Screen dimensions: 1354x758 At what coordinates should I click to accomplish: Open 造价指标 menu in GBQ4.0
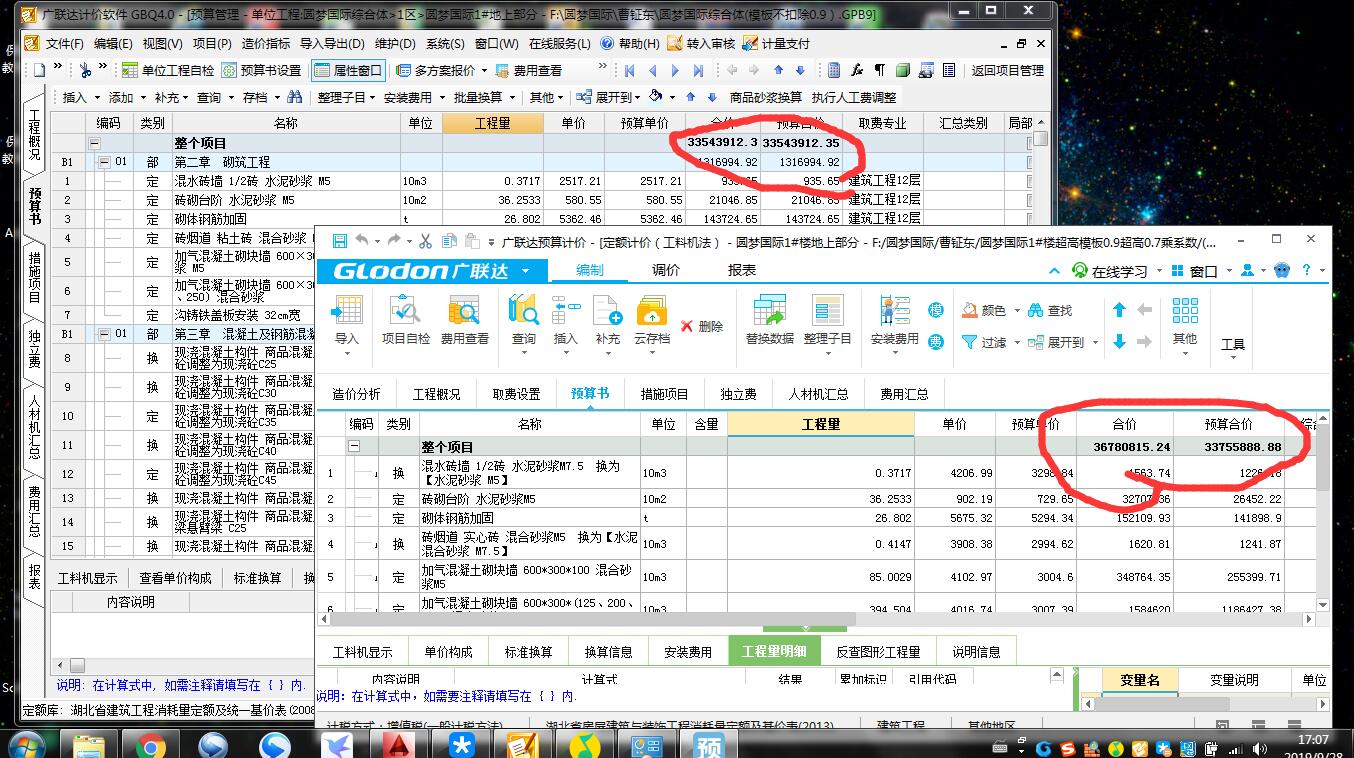266,44
